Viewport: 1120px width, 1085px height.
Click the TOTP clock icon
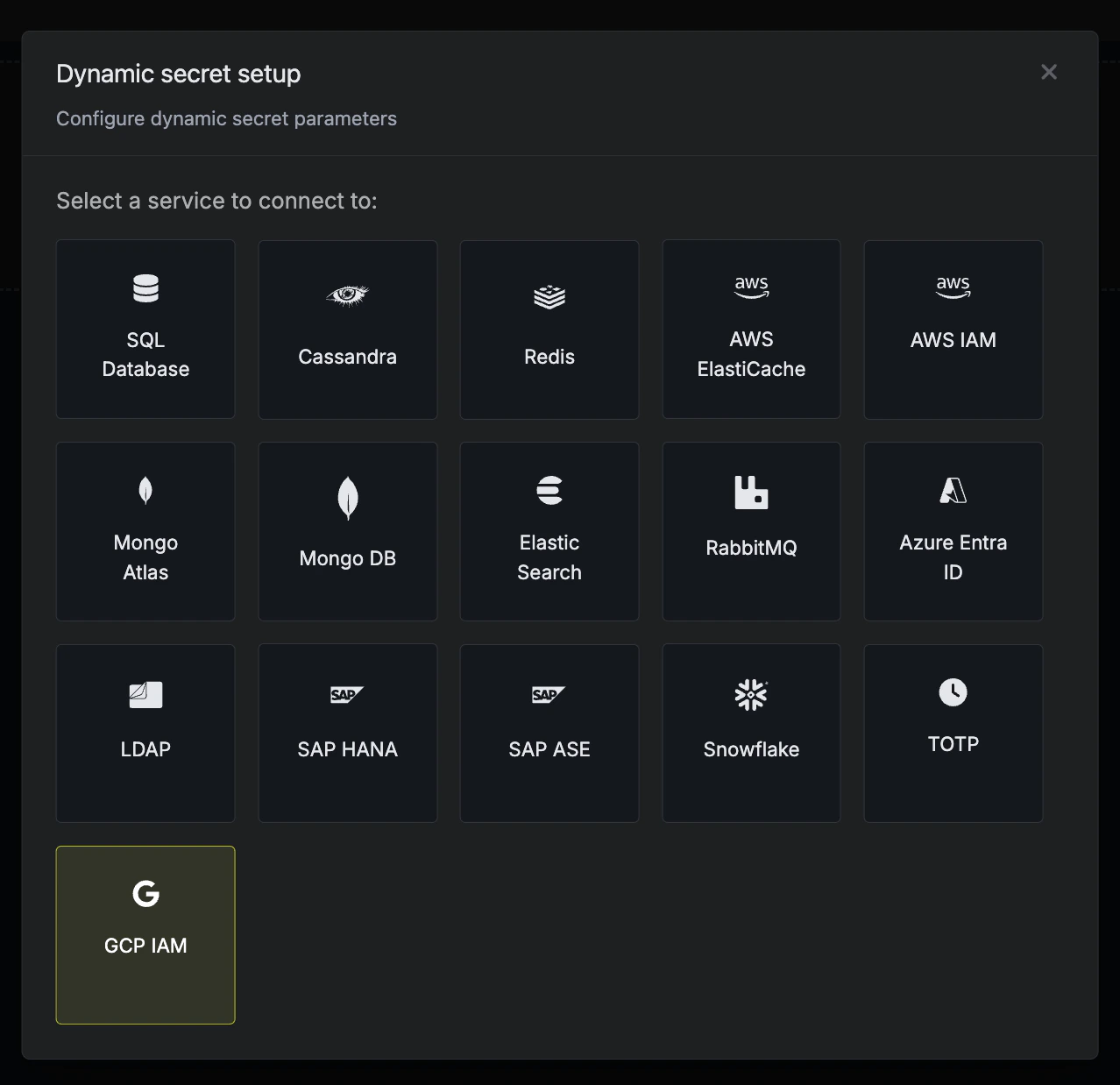tap(953, 692)
